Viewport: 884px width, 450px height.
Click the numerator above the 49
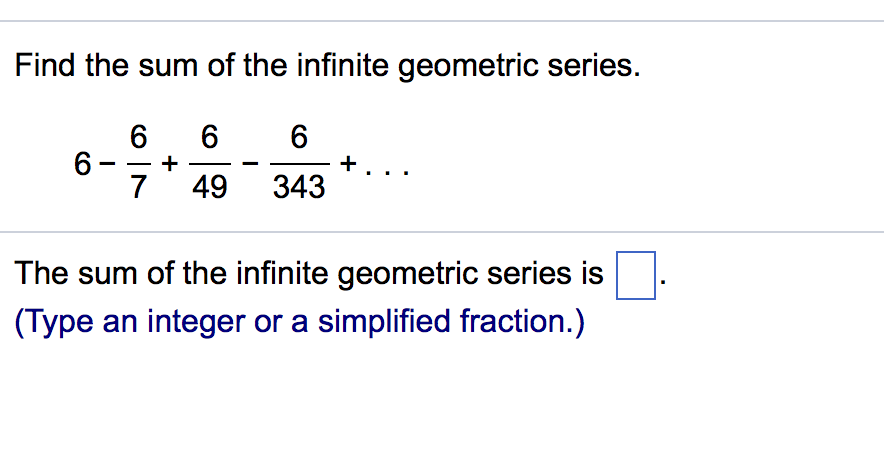pyautogui.click(x=209, y=136)
